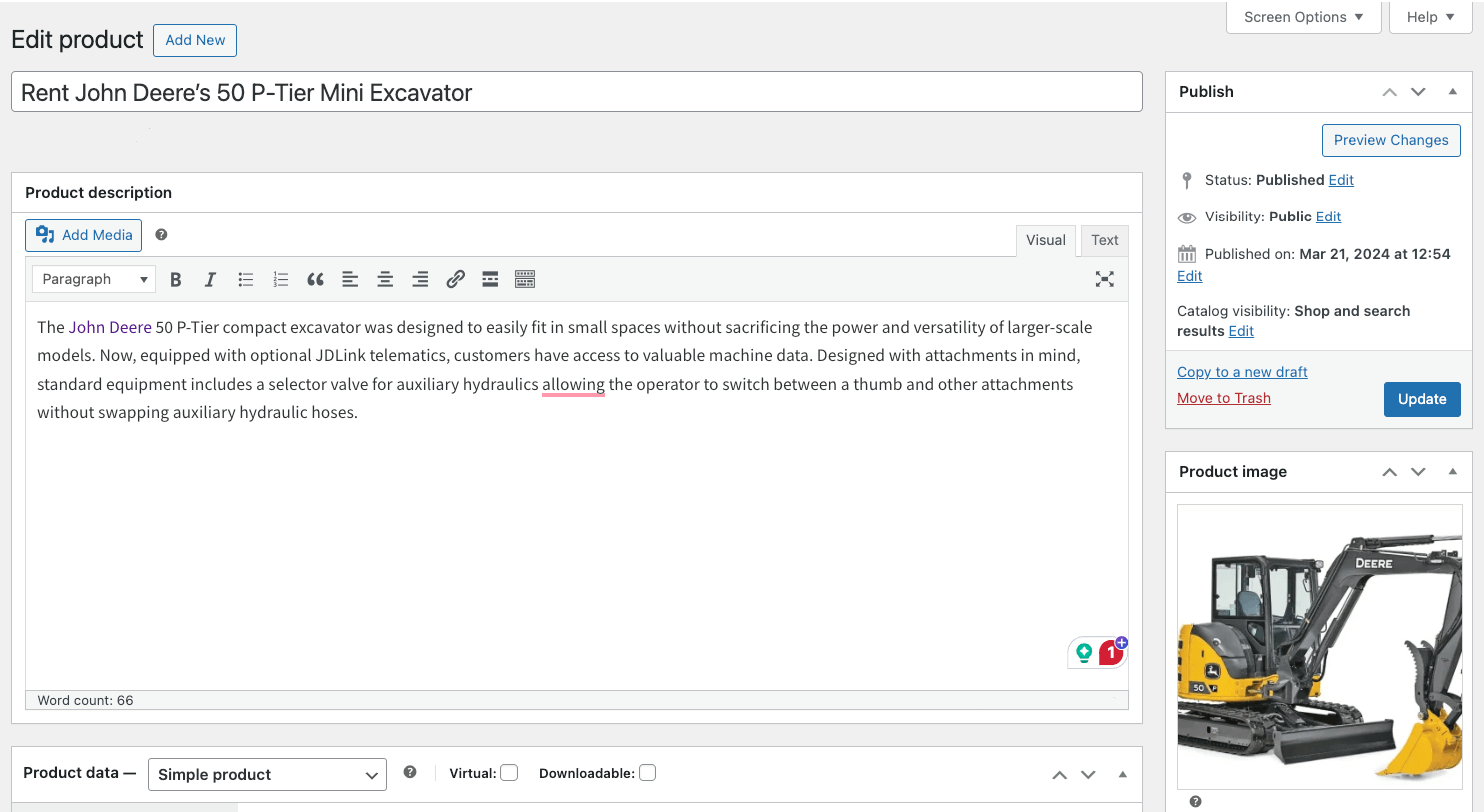Edit the published status

tap(1341, 180)
